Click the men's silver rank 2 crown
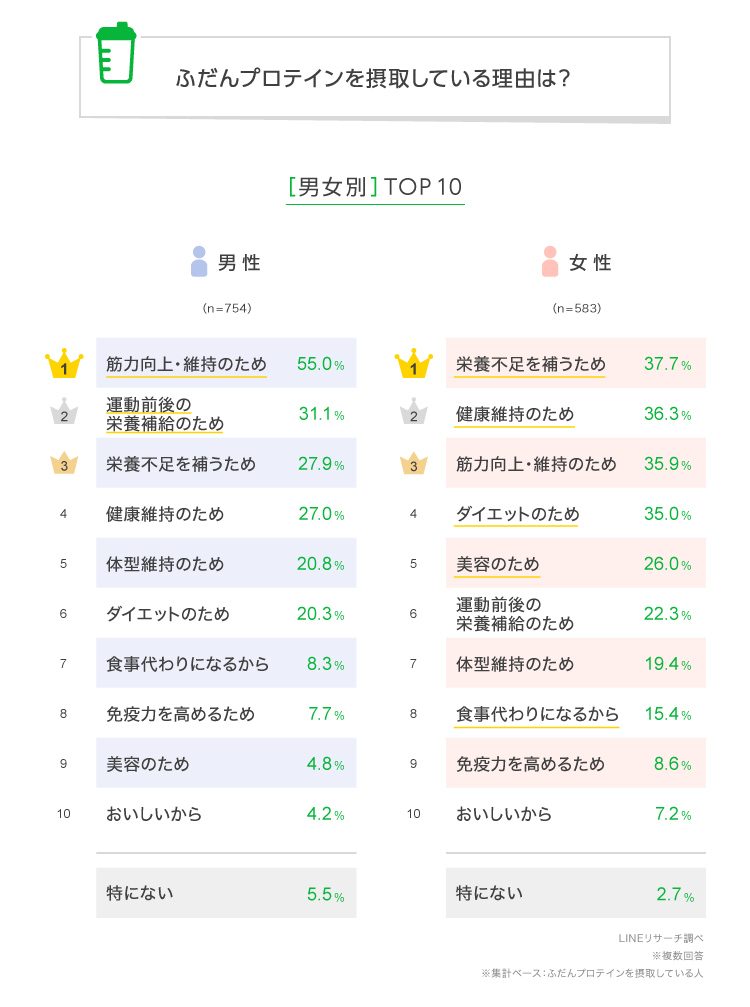 coord(64,414)
